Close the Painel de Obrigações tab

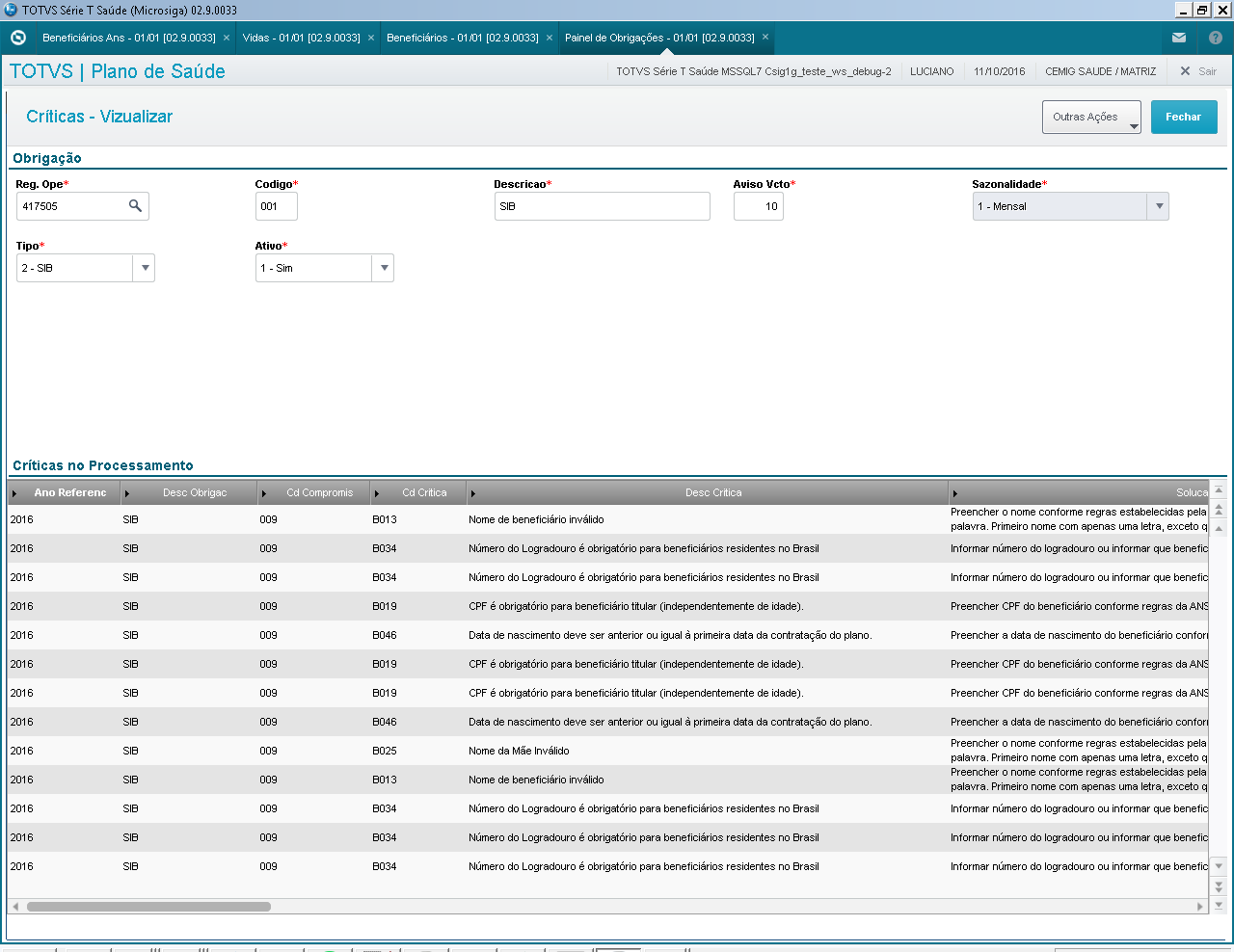(765, 38)
